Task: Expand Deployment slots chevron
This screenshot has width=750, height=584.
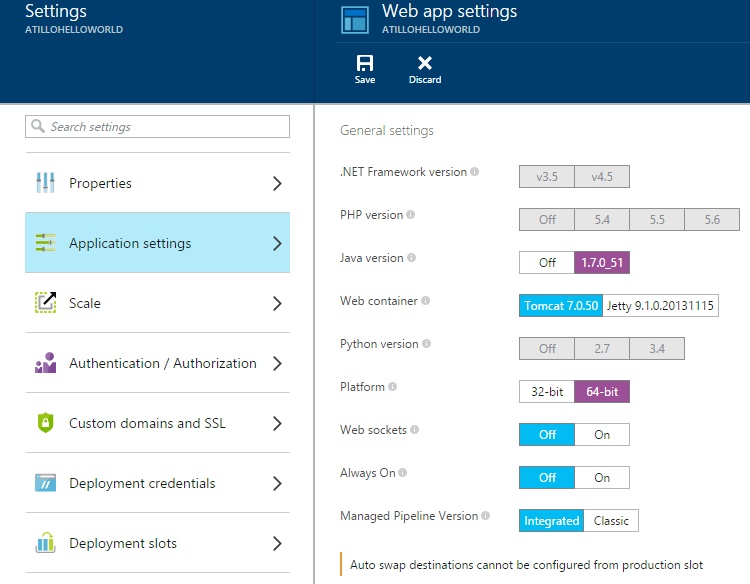Action: click(277, 543)
